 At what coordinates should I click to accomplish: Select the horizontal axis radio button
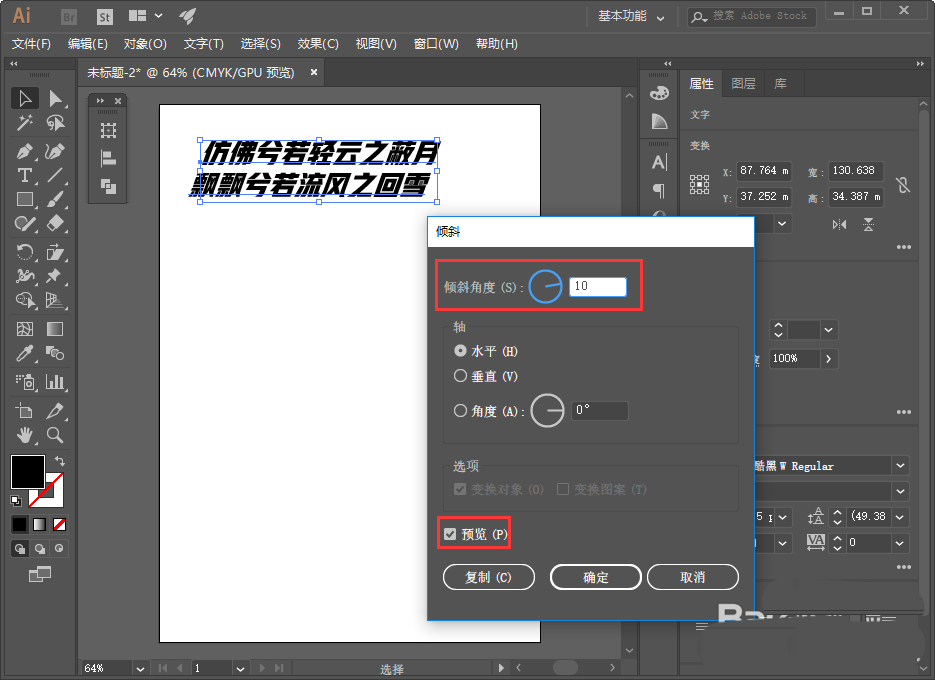click(x=460, y=351)
